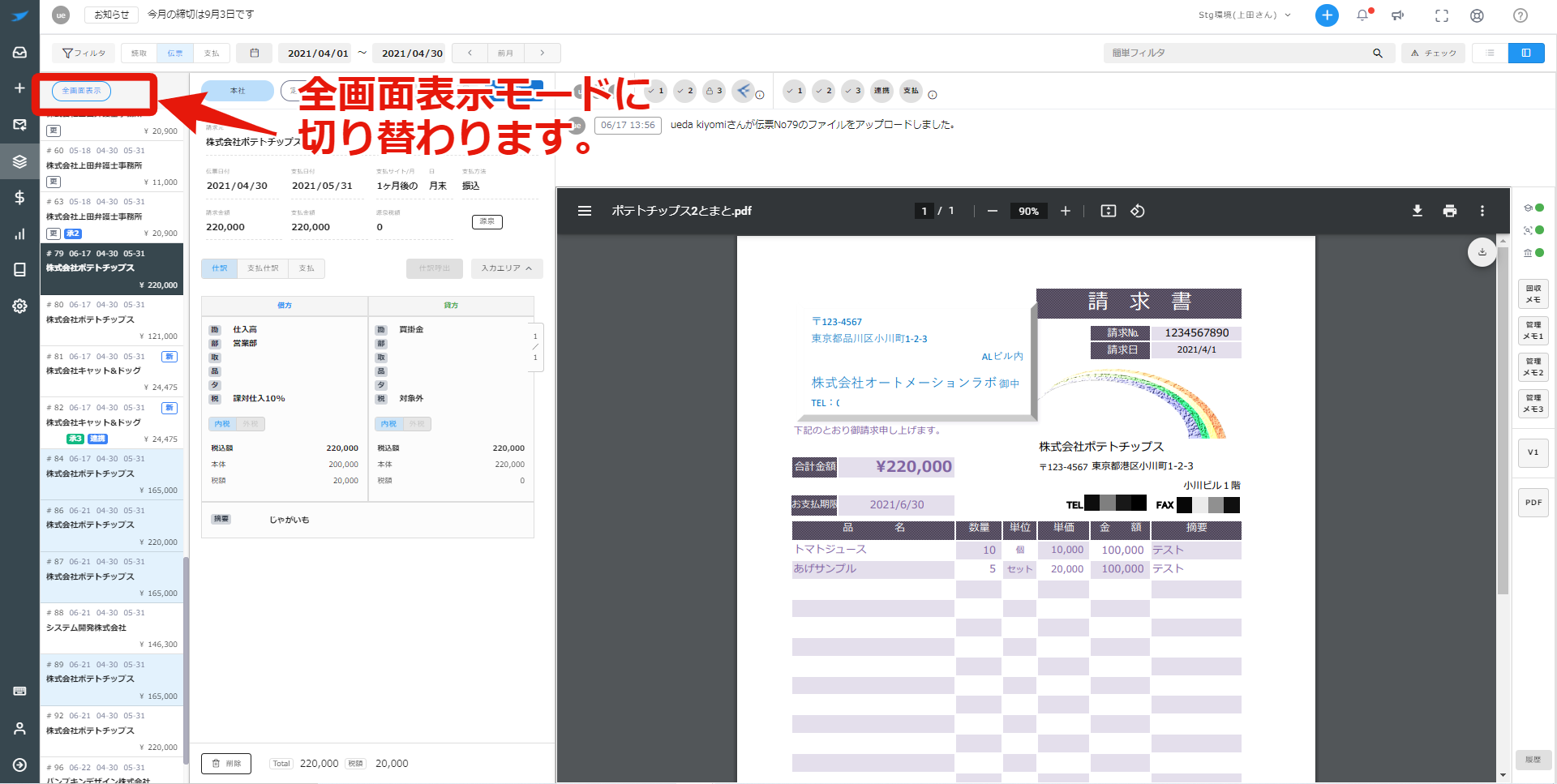Screen dimensions: 1557x784
Task: Click the blue round plus button
Action: click(1327, 15)
